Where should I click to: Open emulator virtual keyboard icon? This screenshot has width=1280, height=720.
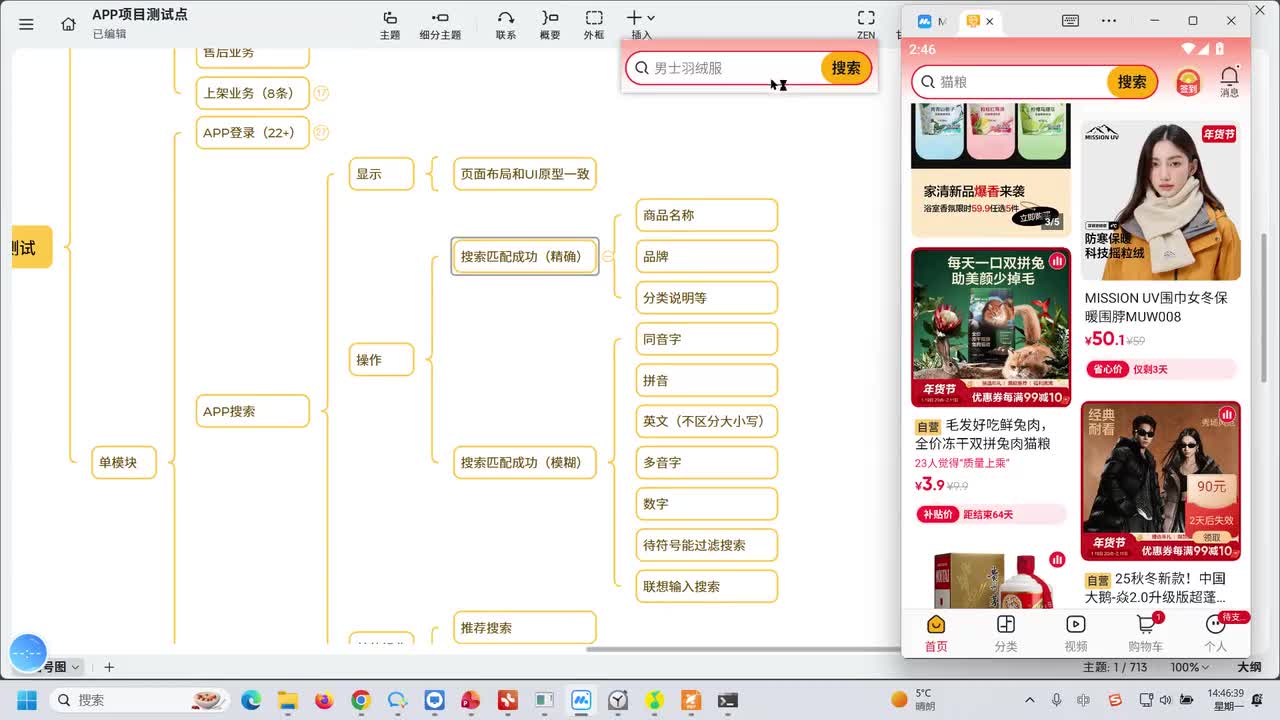(x=1070, y=21)
